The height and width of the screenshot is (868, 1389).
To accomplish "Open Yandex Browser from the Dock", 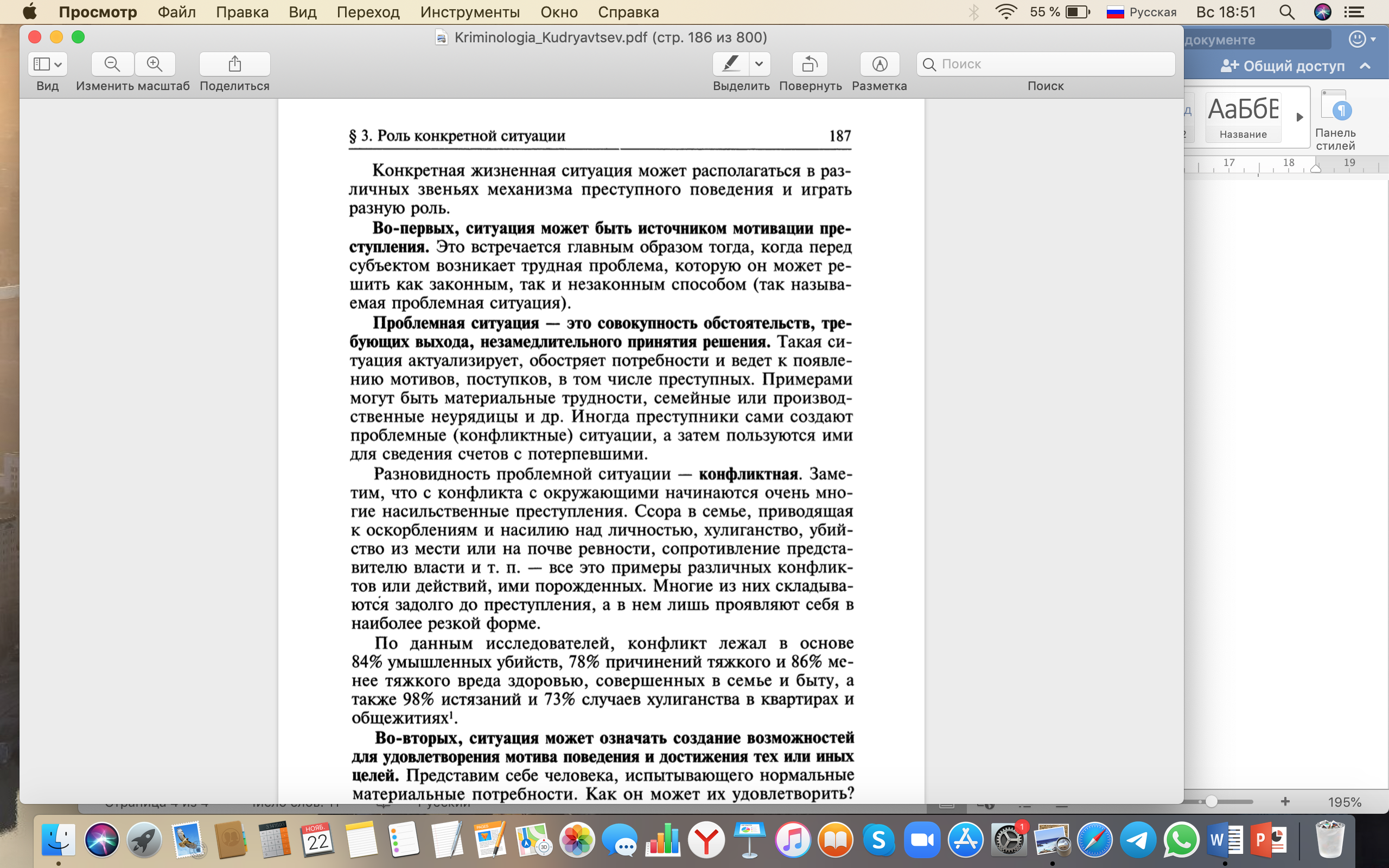I will [706, 840].
